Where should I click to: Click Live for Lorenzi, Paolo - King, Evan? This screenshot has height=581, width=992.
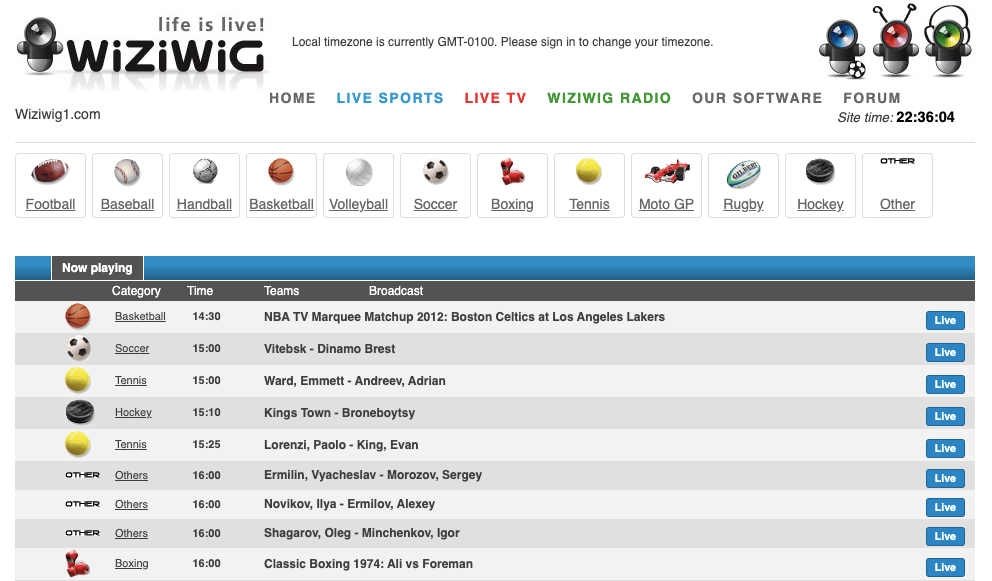(x=945, y=448)
